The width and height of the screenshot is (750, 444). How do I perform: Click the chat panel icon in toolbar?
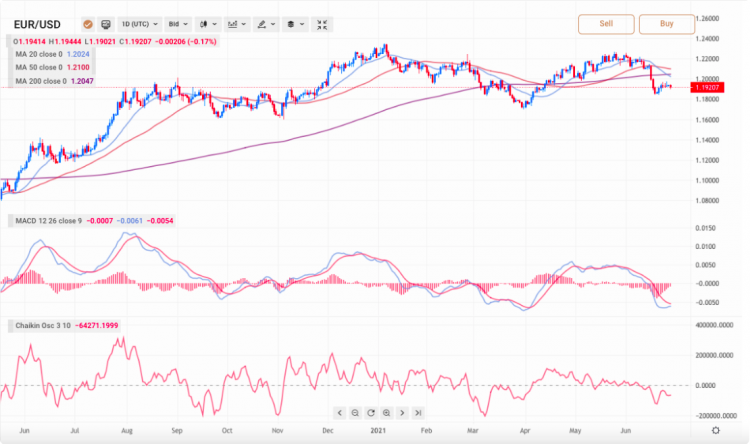[x=106, y=22]
